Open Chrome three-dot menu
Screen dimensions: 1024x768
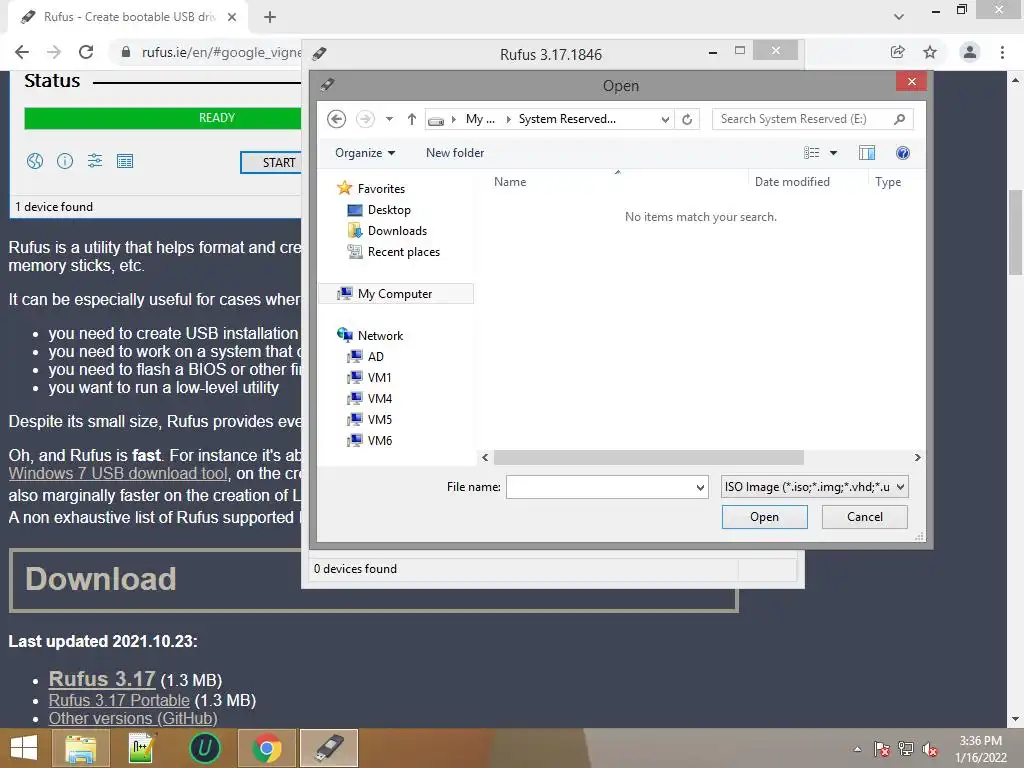pos(1002,52)
